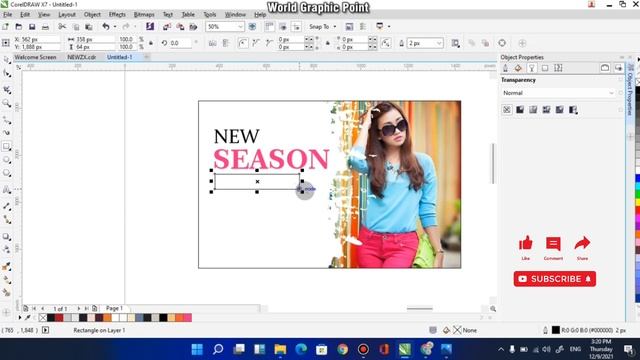Open the Corel Search content icon

point(150,27)
